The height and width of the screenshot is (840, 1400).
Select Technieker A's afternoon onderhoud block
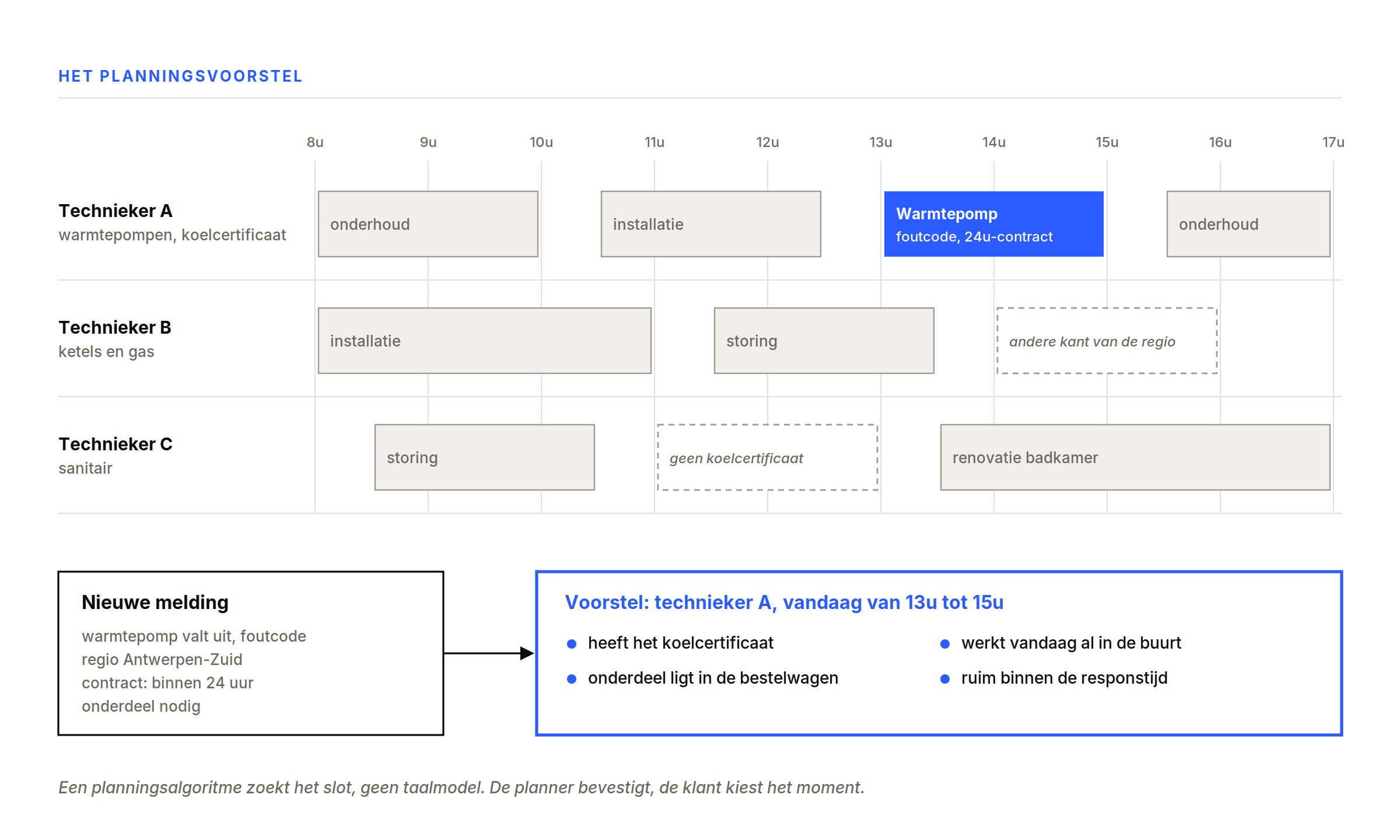tap(1248, 224)
